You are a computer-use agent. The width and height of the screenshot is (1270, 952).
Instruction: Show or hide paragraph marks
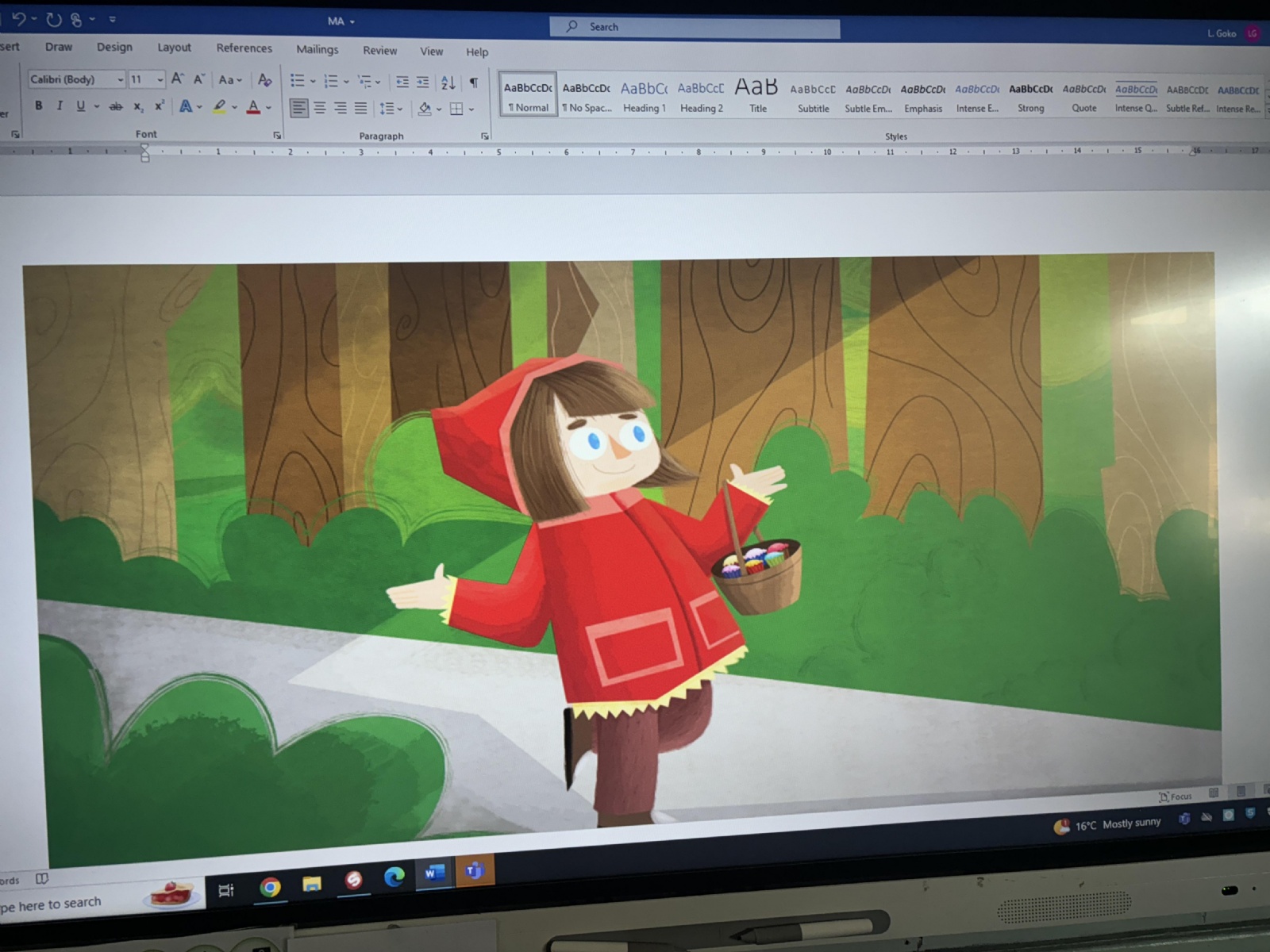click(474, 83)
